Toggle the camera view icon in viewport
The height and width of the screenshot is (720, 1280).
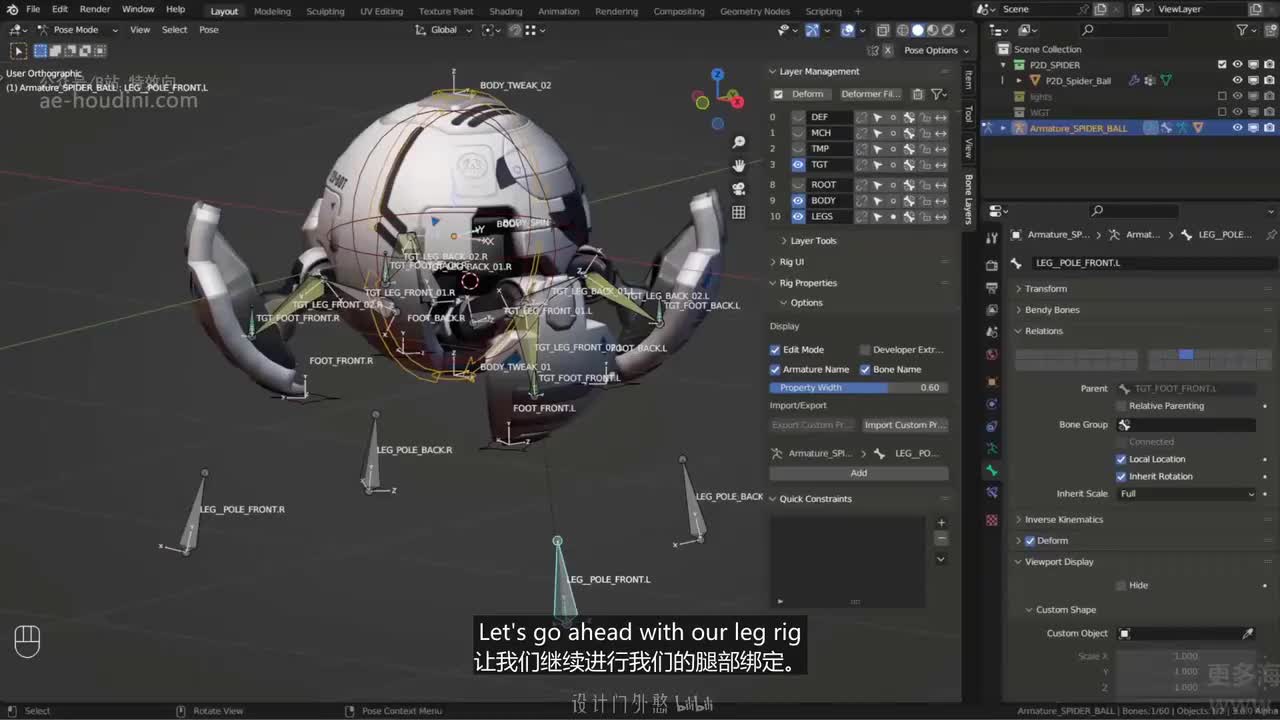[x=739, y=188]
